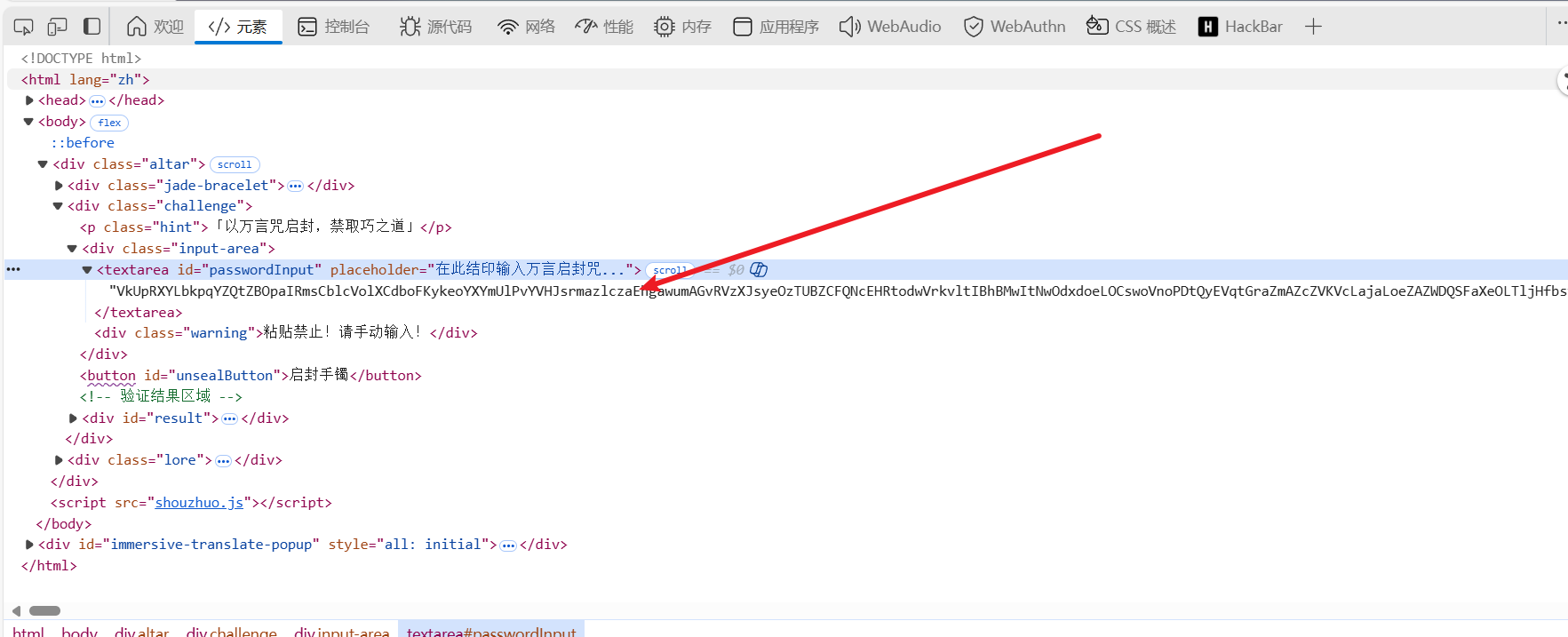The width and height of the screenshot is (1568, 637).
Task: Open the HackBar tab
Action: point(1240,27)
